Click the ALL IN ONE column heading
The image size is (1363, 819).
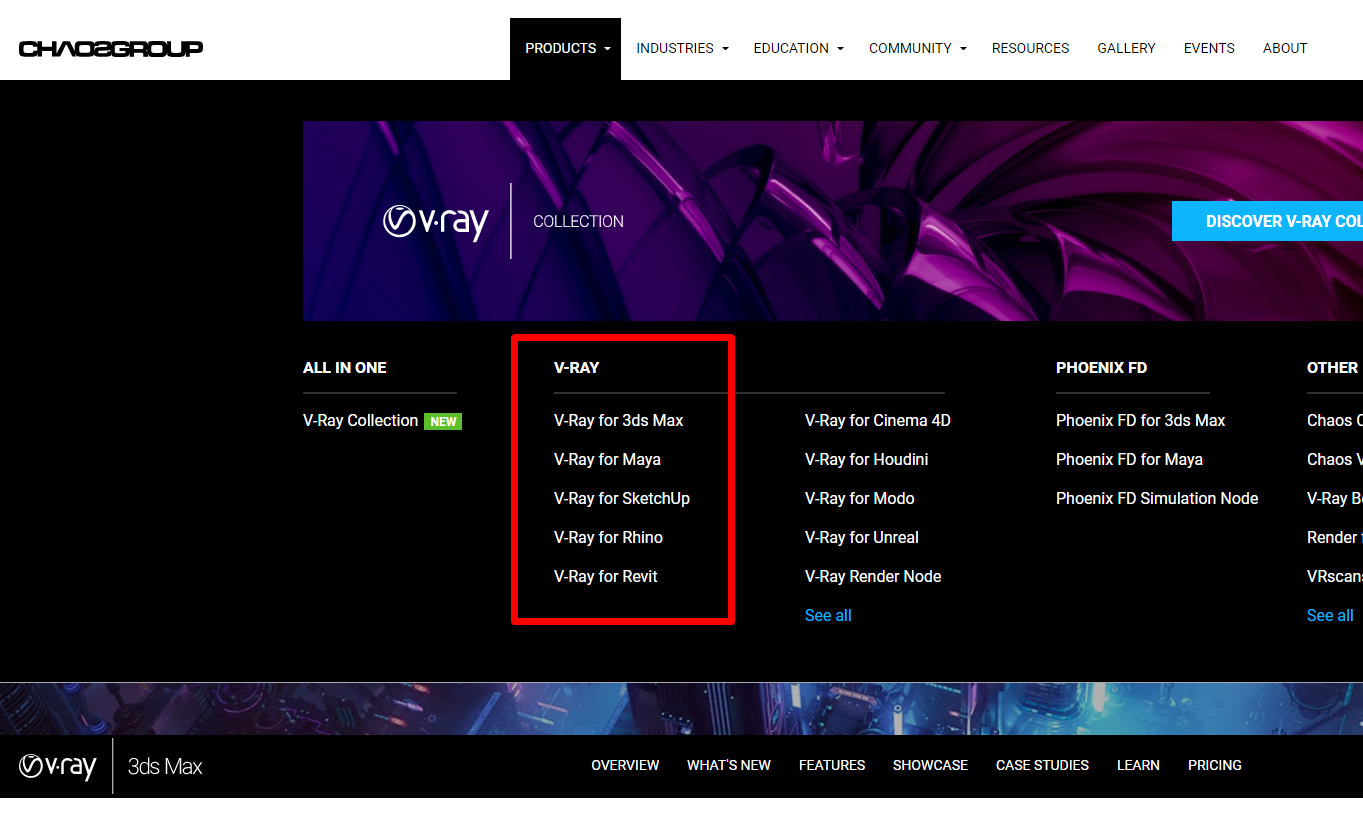345,368
